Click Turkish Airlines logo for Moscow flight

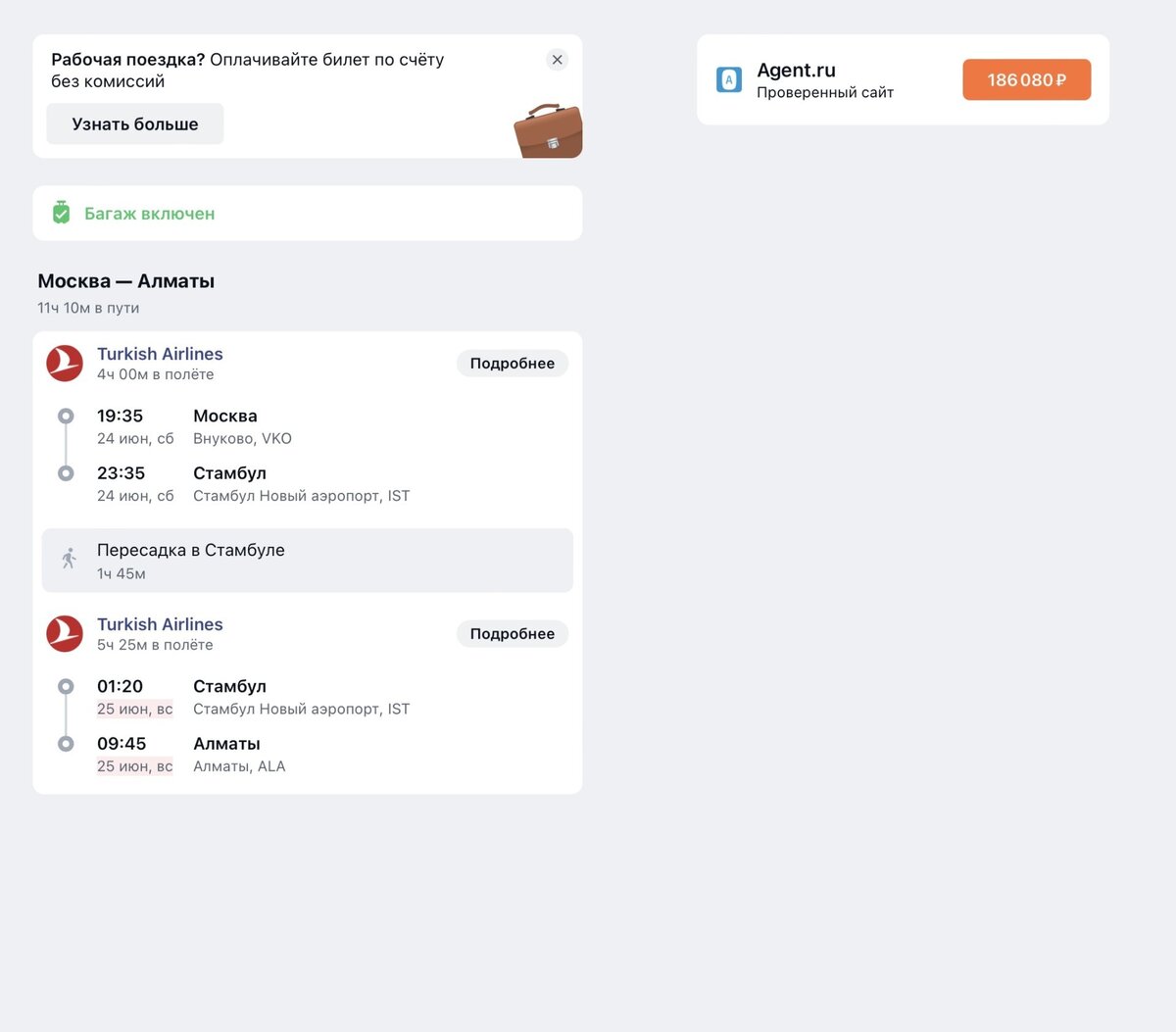pyautogui.click(x=65, y=363)
